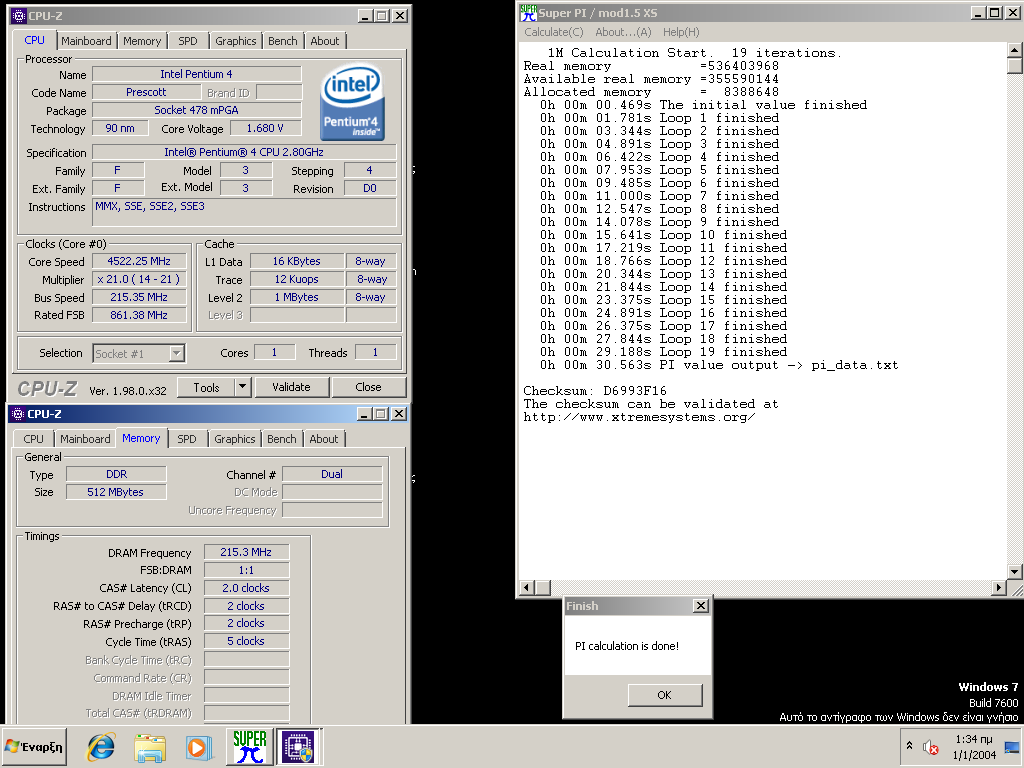Click the muted volume tray icon
The height and width of the screenshot is (768, 1024).
click(930, 746)
